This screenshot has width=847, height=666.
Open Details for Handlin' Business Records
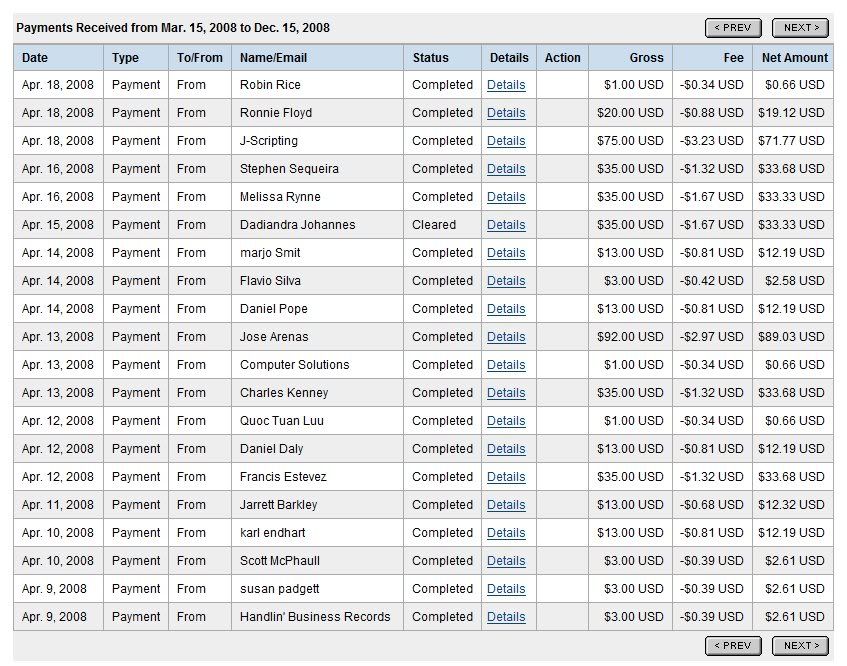coord(506,617)
